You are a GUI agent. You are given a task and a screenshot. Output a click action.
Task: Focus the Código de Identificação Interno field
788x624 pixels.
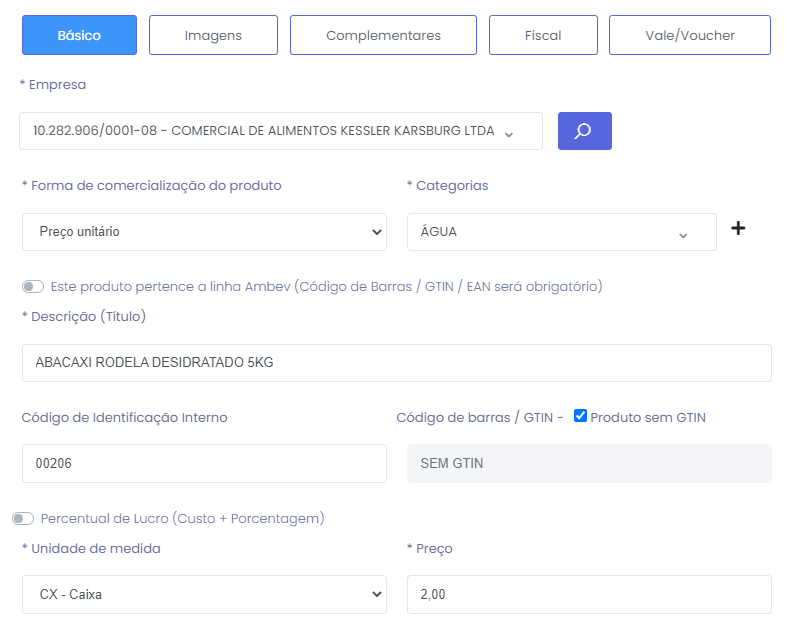204,463
